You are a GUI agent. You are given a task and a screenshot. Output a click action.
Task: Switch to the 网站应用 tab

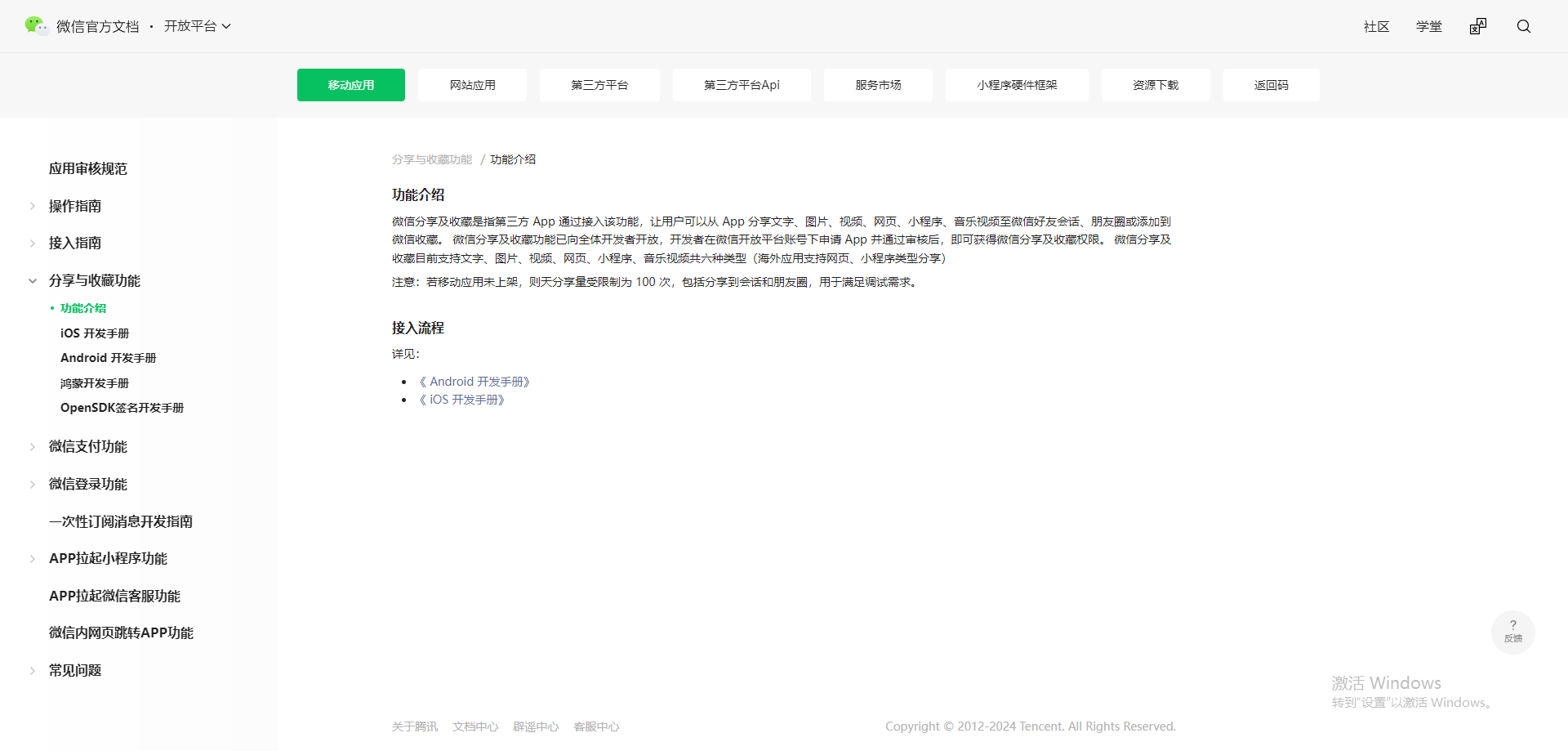472,85
